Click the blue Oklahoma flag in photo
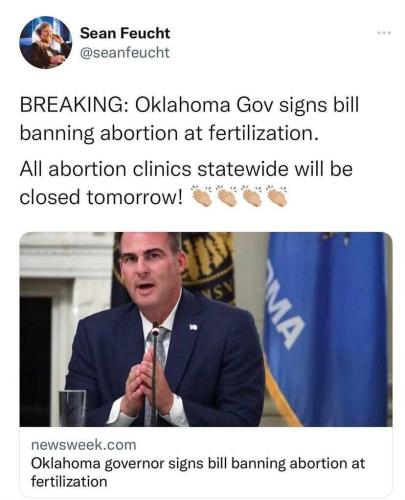Viewport: 405px width, 500px height. click(328, 328)
